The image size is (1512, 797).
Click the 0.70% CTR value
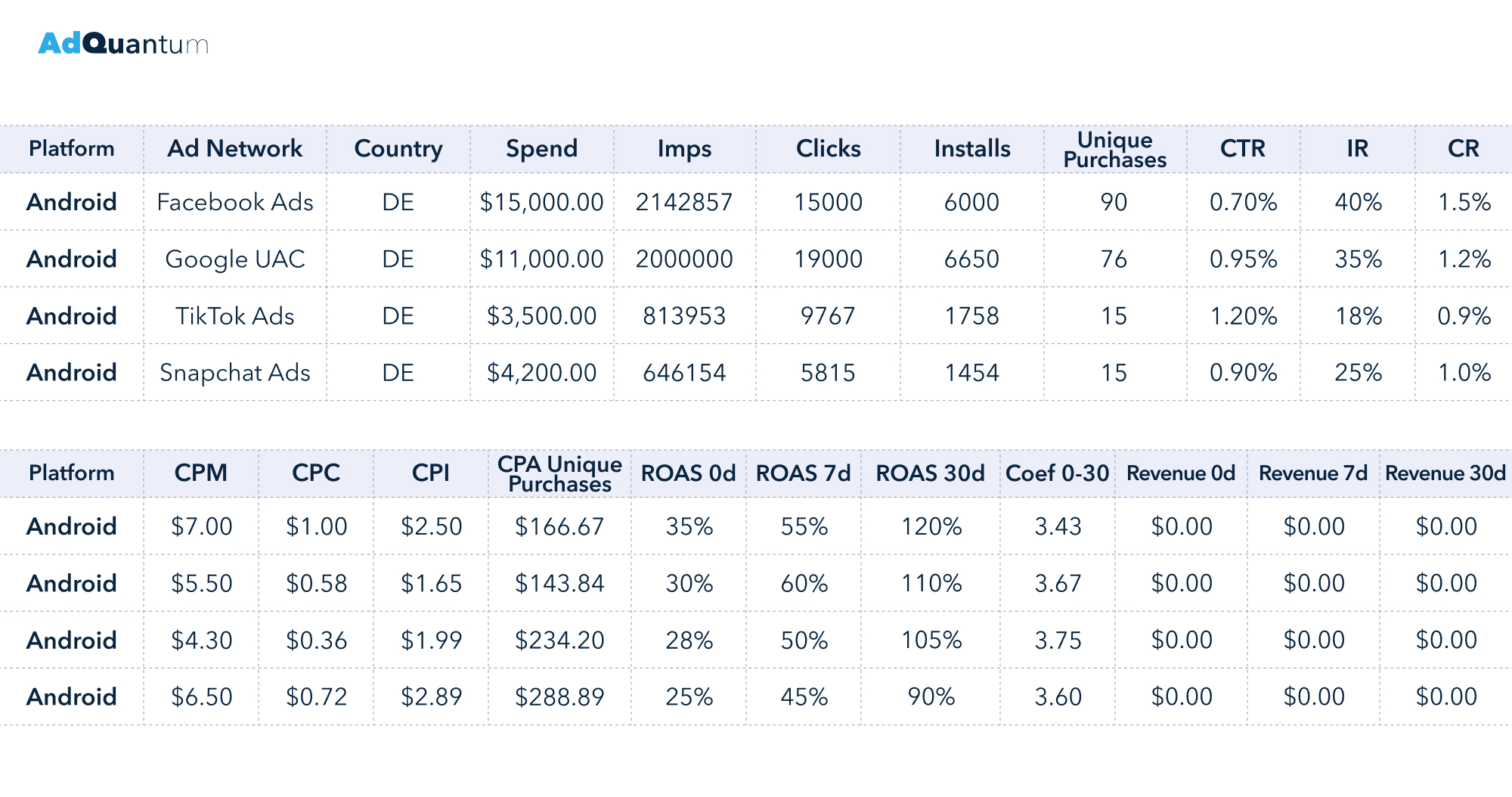1243,202
